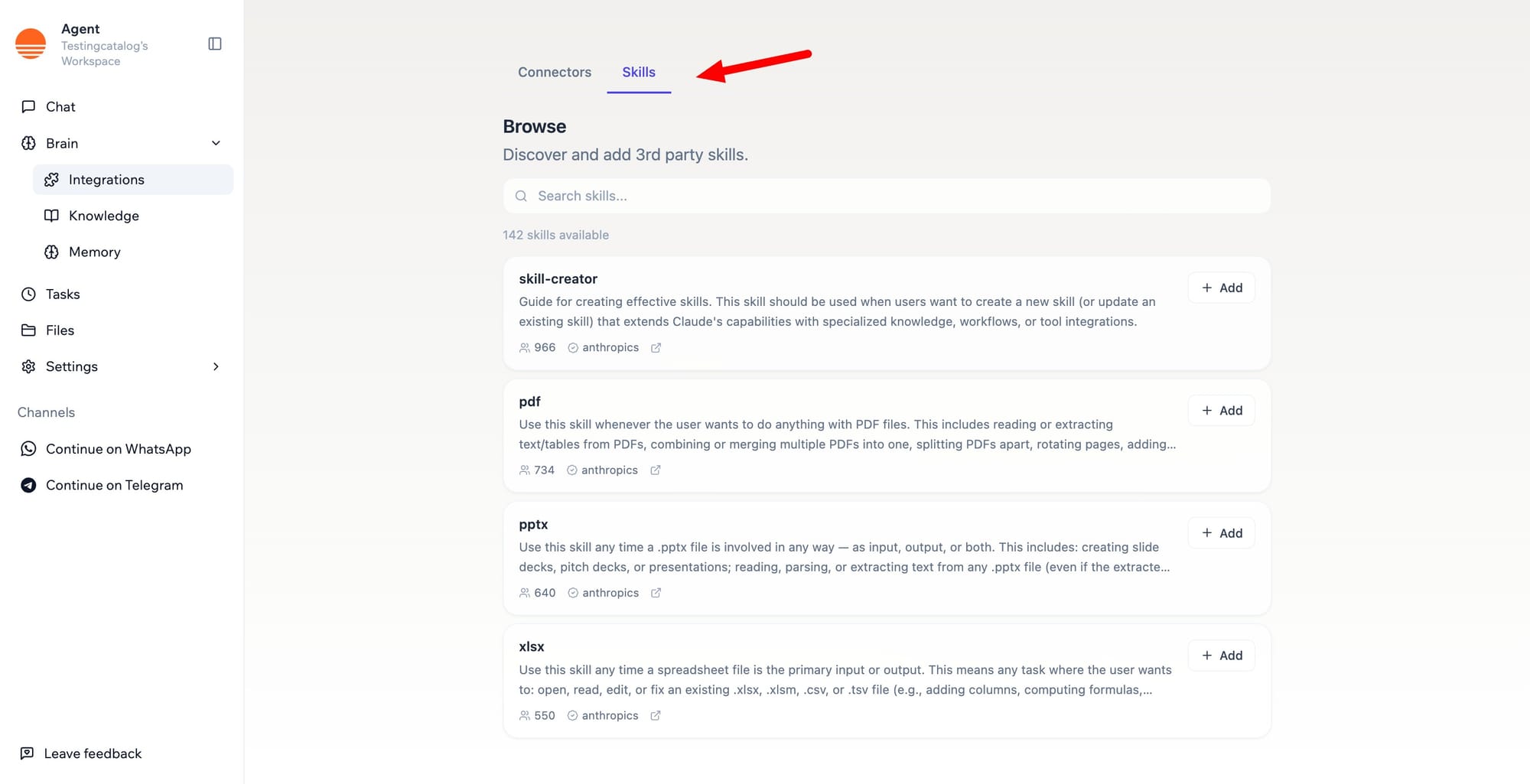Add the pdf skill
Image resolution: width=1530 pixels, height=784 pixels.
1221,411
